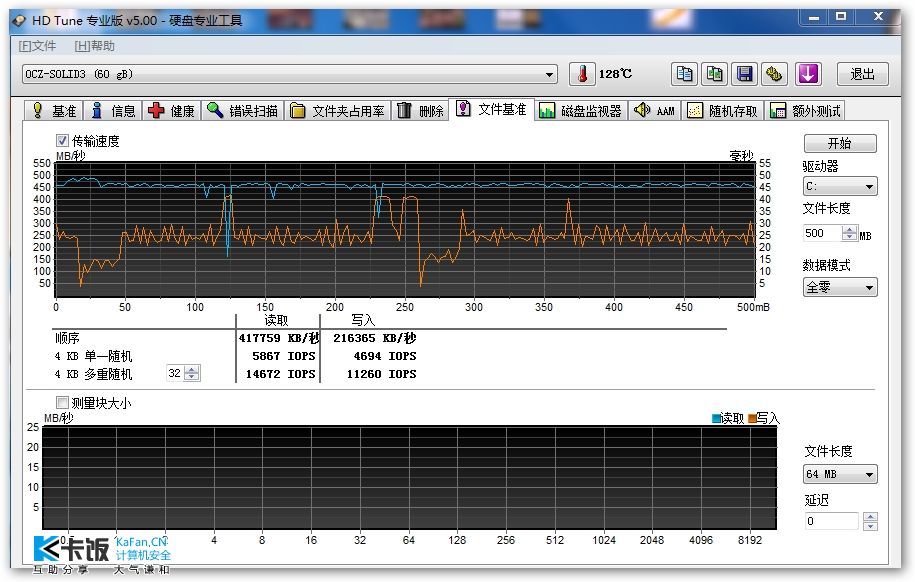Viewport: 915px width, 582px height.
Task: Click the 4 KB 单一随机 row label
Action: 93,356
